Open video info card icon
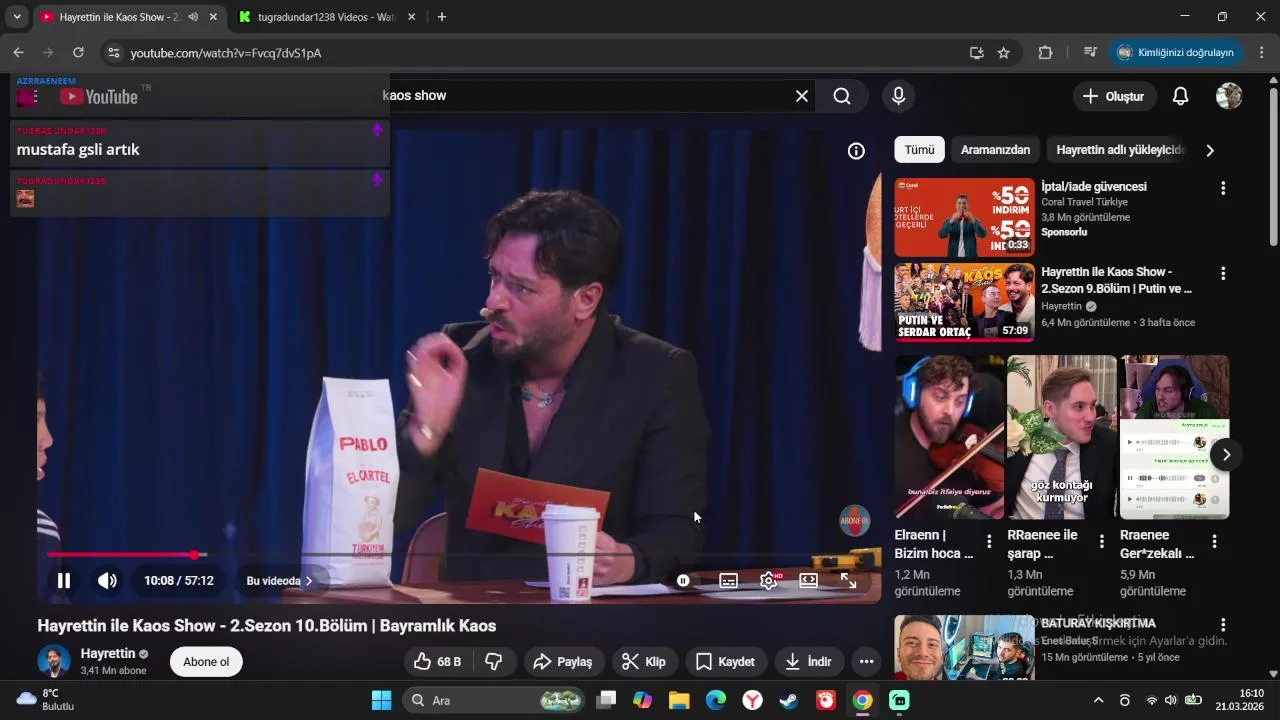 click(856, 151)
